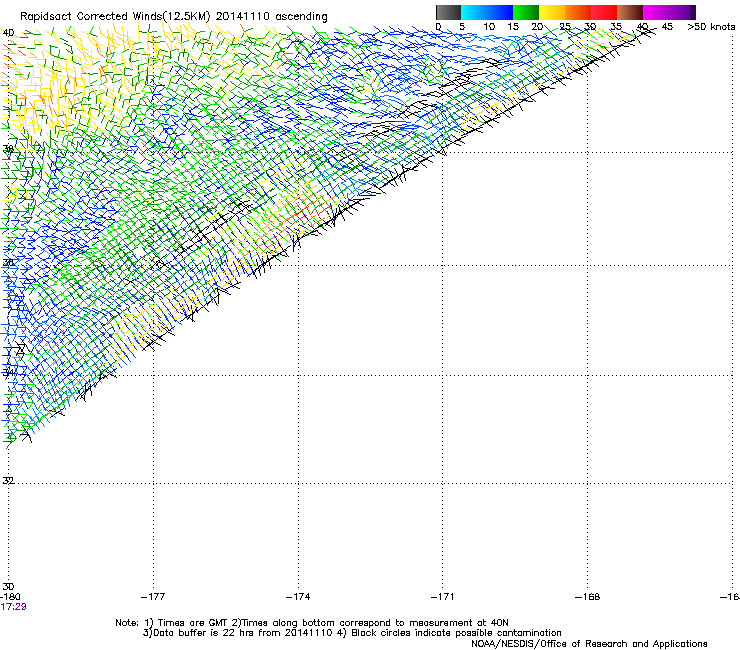The height and width of the screenshot is (650, 740).
Task: Click the legend value '15'
Action: 513,26
